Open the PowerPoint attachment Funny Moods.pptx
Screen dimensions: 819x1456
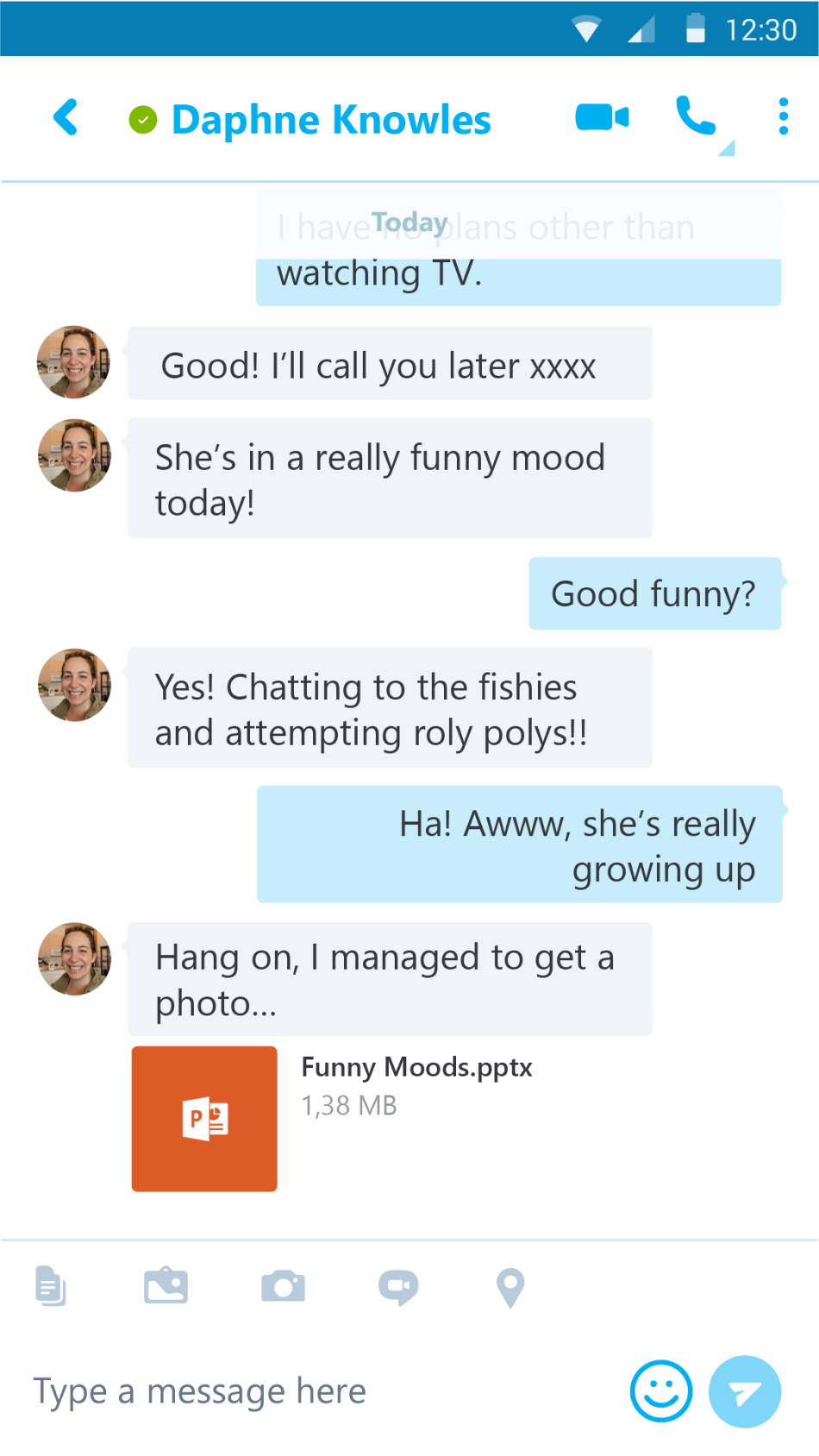click(203, 1119)
